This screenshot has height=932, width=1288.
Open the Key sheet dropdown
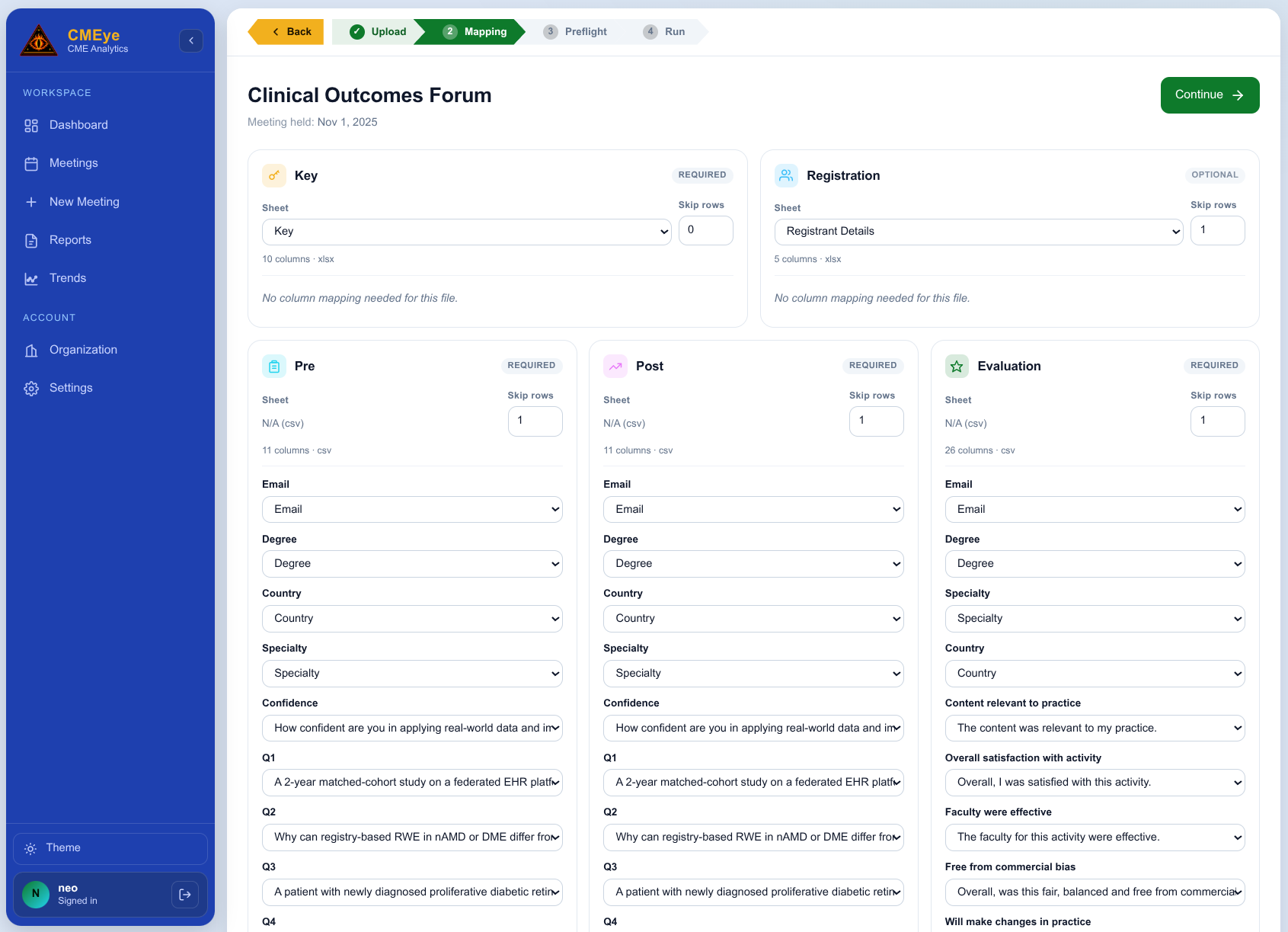tap(466, 232)
